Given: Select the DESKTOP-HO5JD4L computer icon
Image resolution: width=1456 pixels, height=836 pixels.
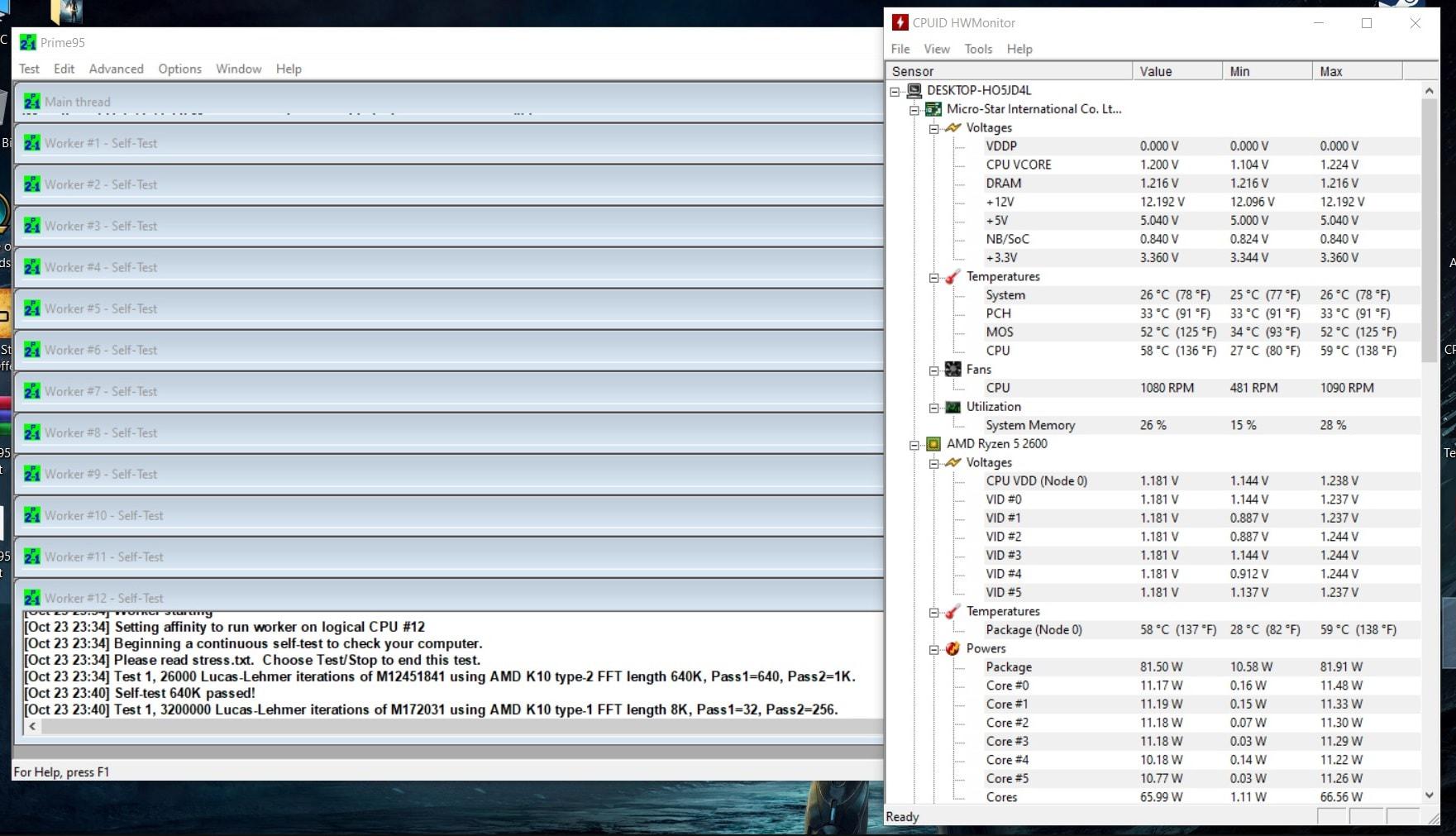Looking at the screenshot, I should [914, 90].
